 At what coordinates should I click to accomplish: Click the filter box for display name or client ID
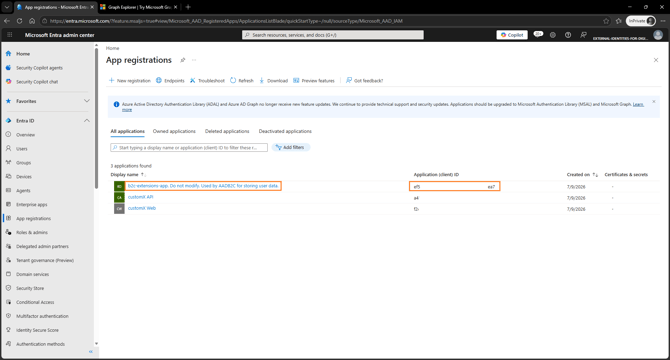tap(189, 147)
